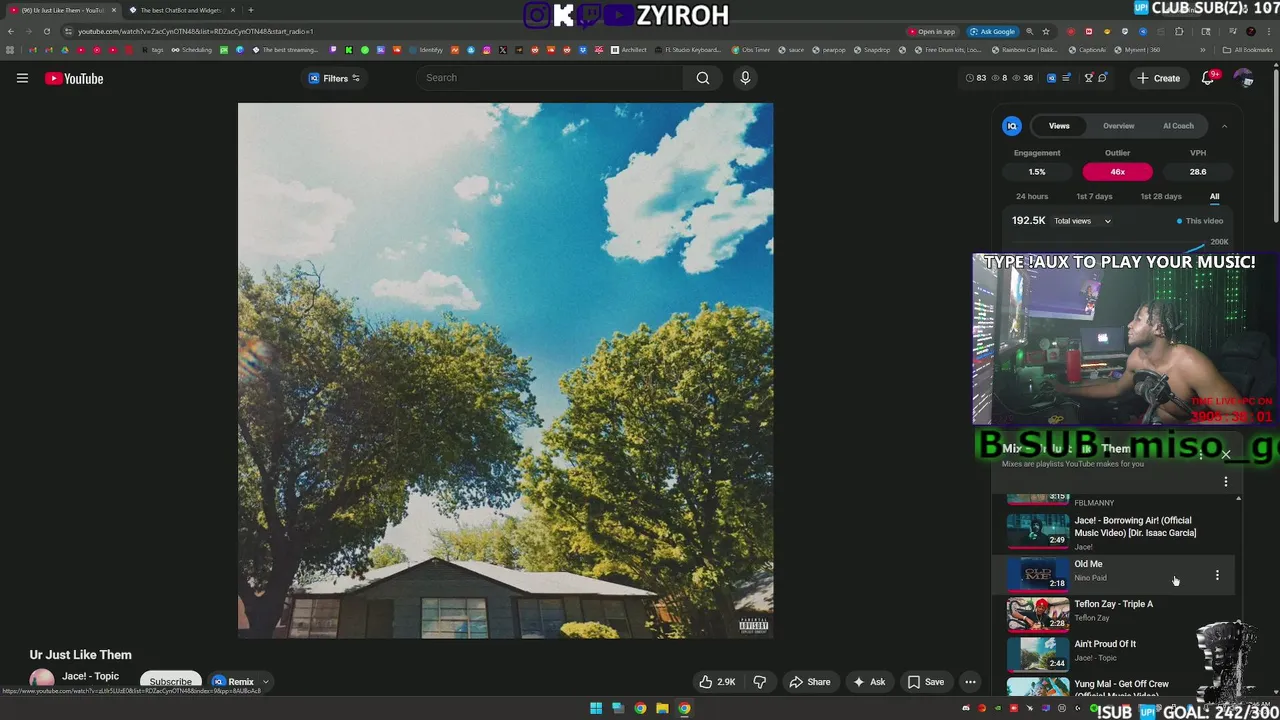Start voice search with microphone icon
Image resolution: width=1280 pixels, height=720 pixels.
click(x=745, y=78)
